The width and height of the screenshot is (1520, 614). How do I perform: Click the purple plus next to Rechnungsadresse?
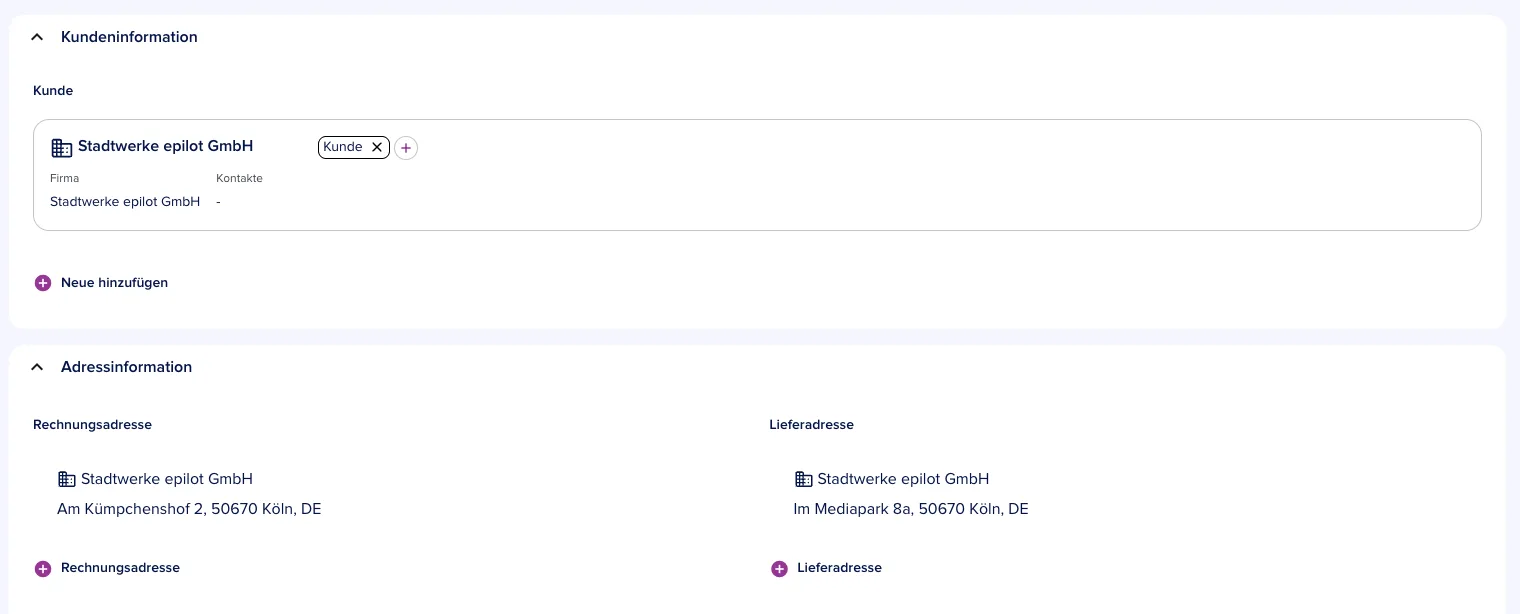pos(43,569)
